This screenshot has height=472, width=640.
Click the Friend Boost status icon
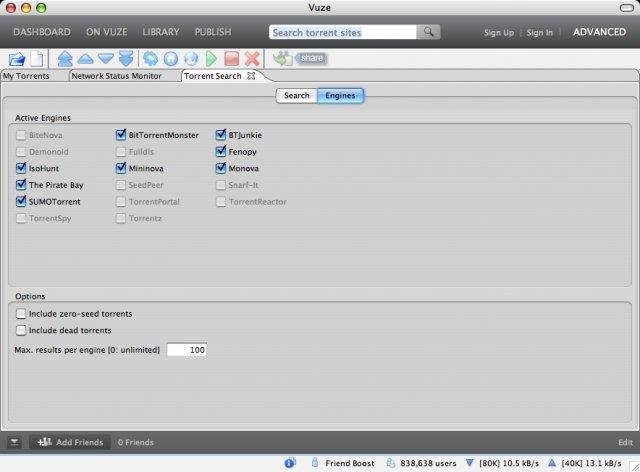315,463
